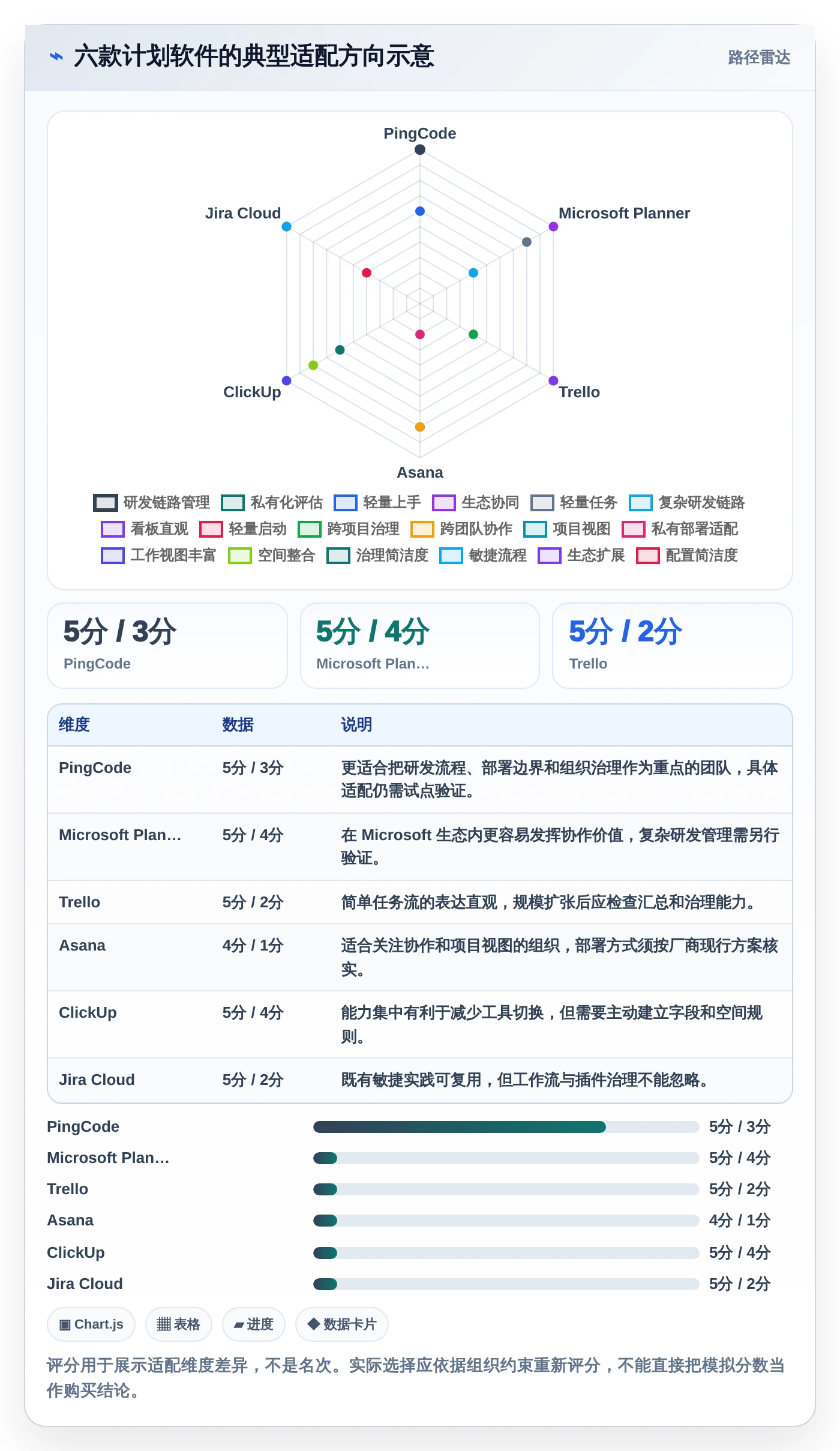The height and width of the screenshot is (1451, 840).
Task: Click the blue point below PingCode axis
Action: click(420, 211)
